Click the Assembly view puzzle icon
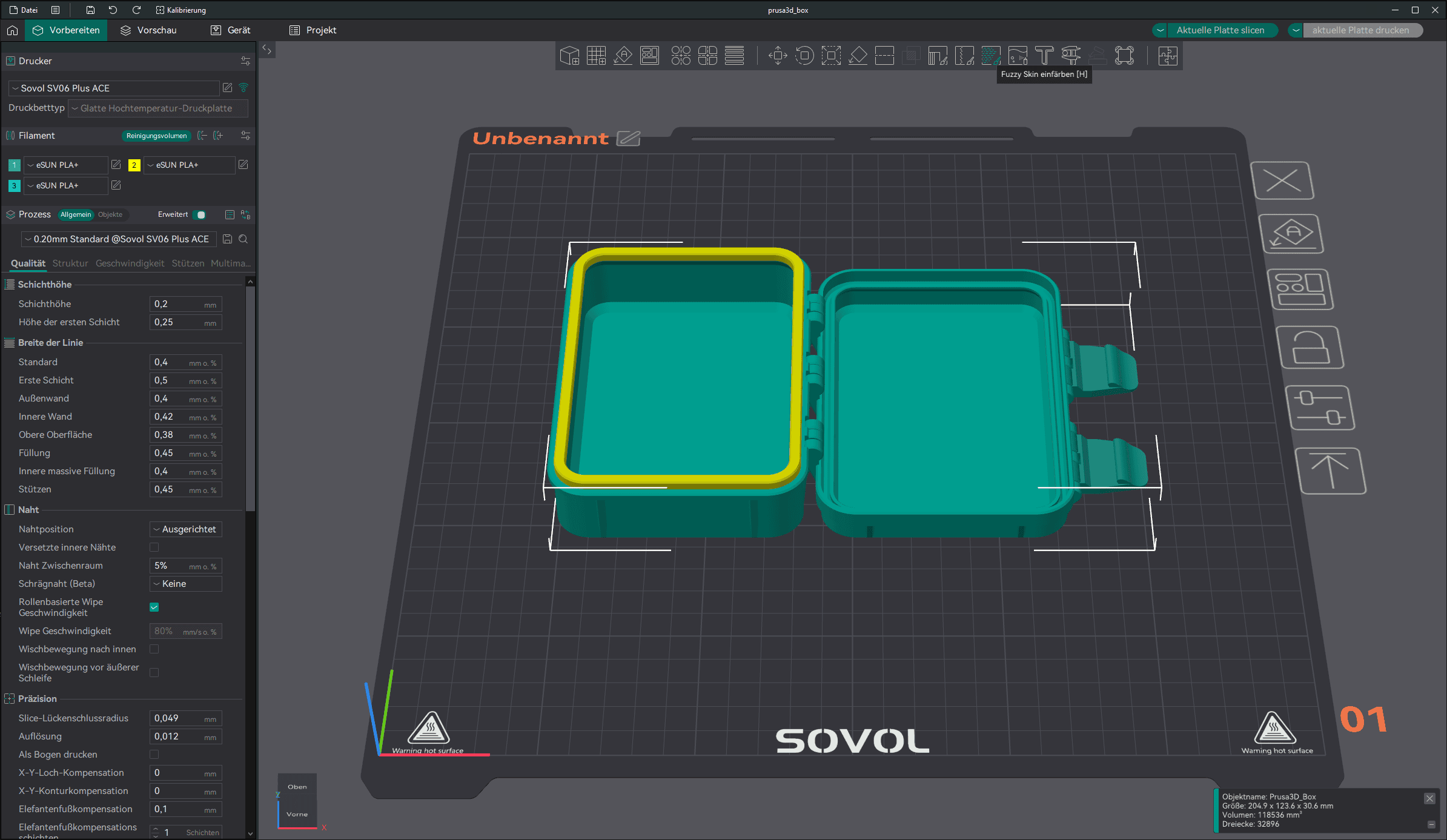 pyautogui.click(x=1168, y=56)
